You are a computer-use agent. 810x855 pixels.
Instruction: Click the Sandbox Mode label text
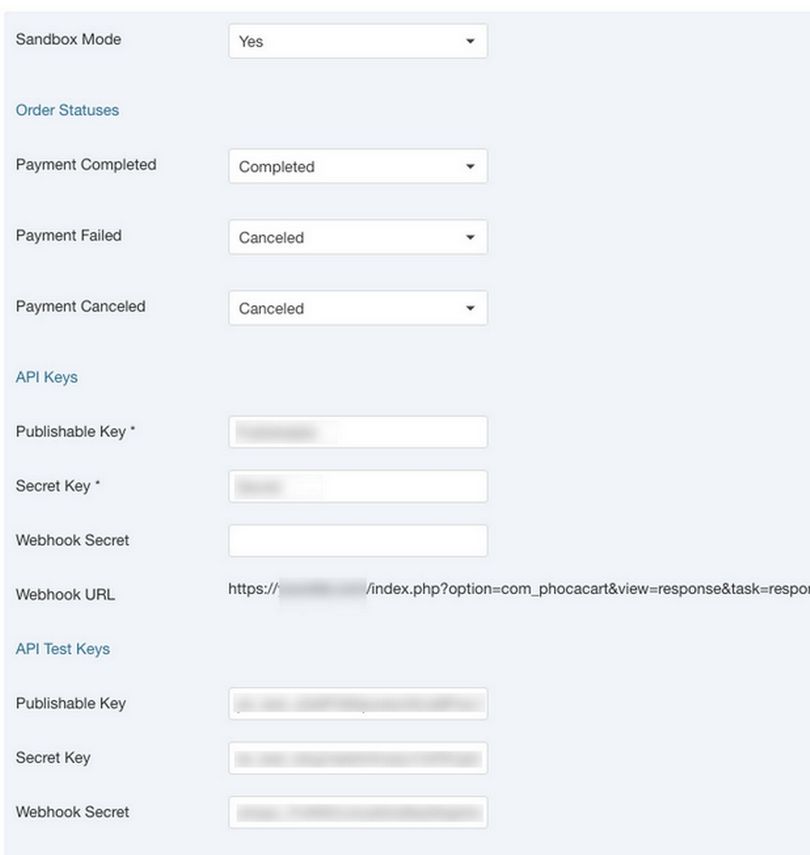click(x=68, y=40)
